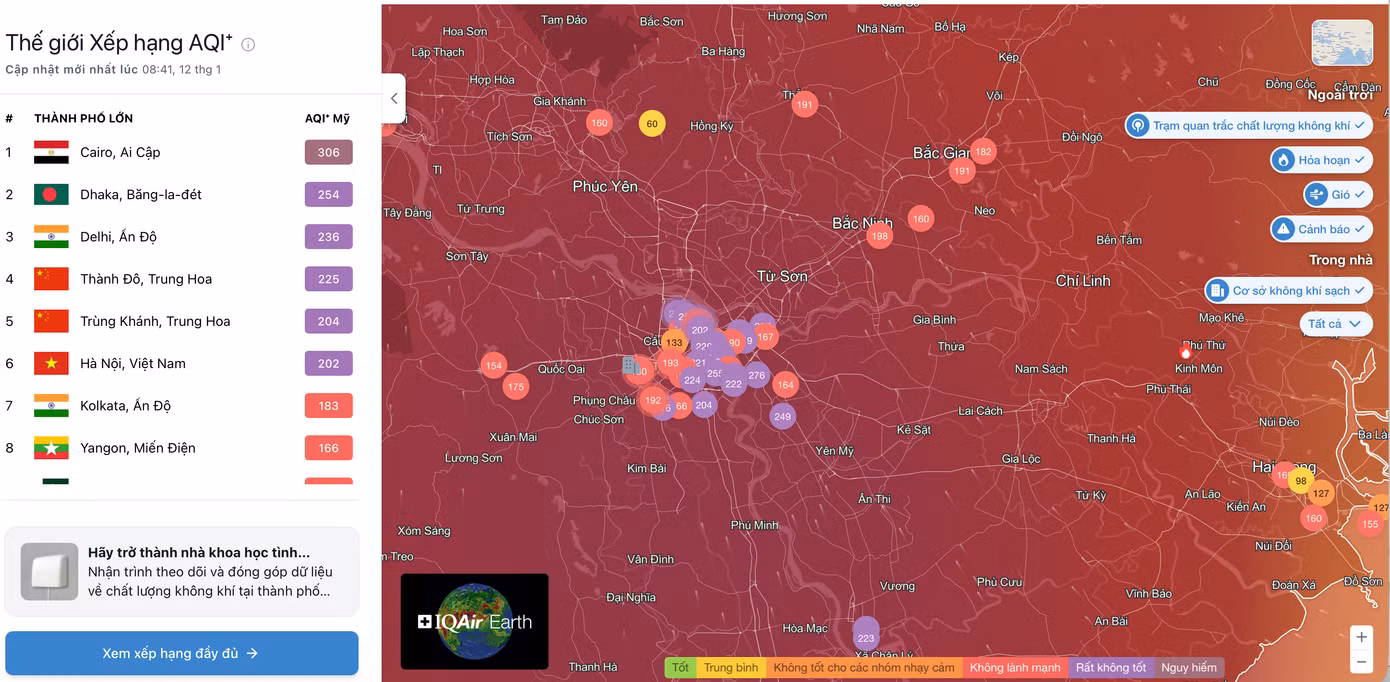This screenshot has width=1390, height=682.
Task: Click Thành Đô, Trung Hoa city name
Action: click(146, 279)
